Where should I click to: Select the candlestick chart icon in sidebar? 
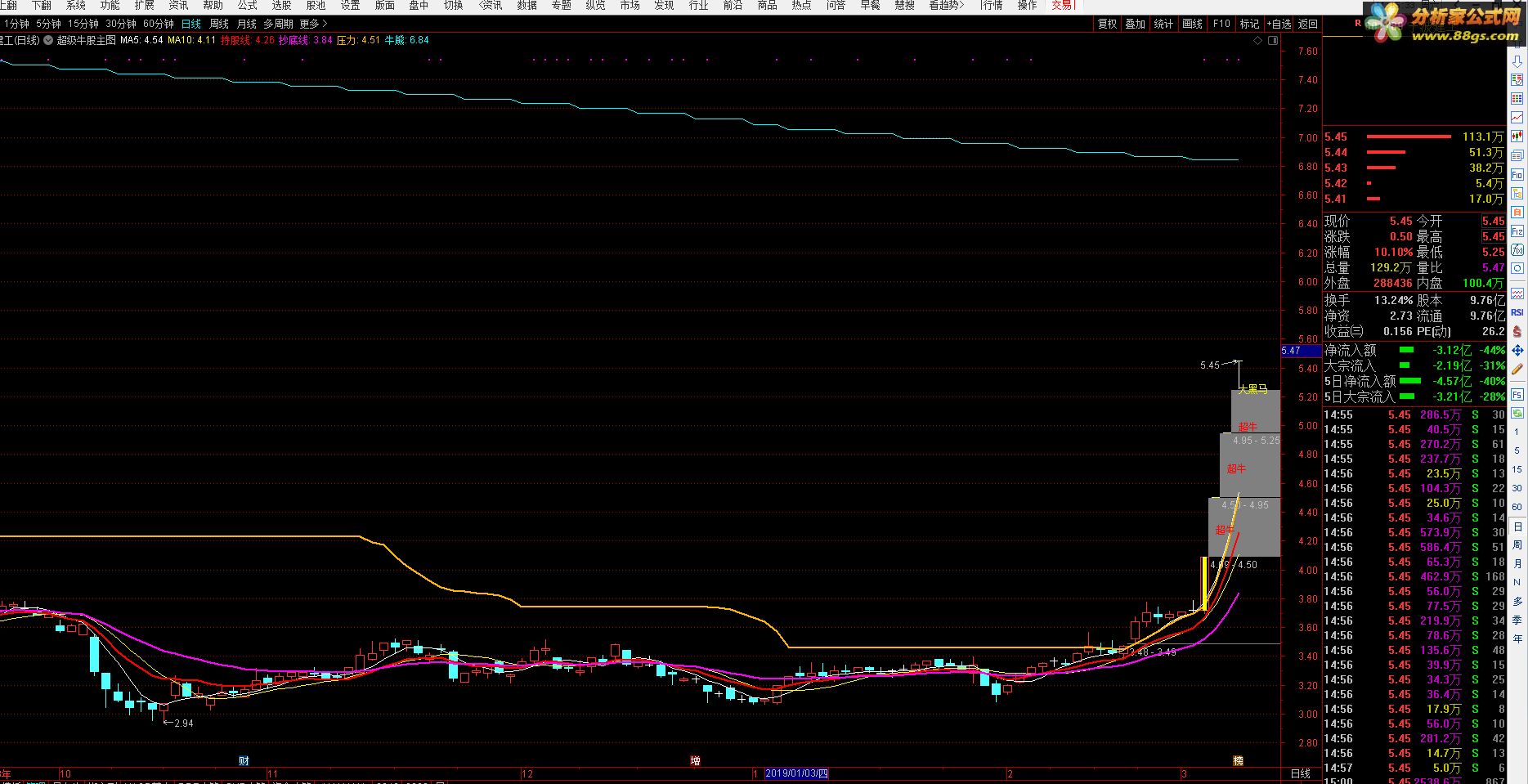coord(1517,136)
